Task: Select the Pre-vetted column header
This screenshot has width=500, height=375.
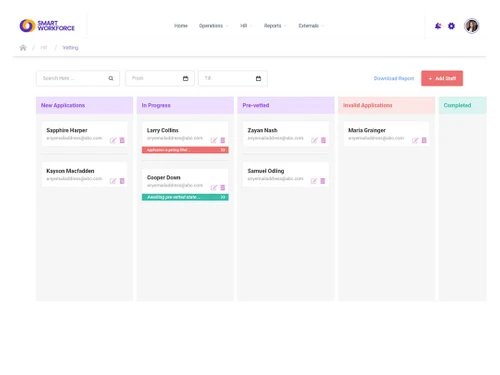Action: point(286,105)
